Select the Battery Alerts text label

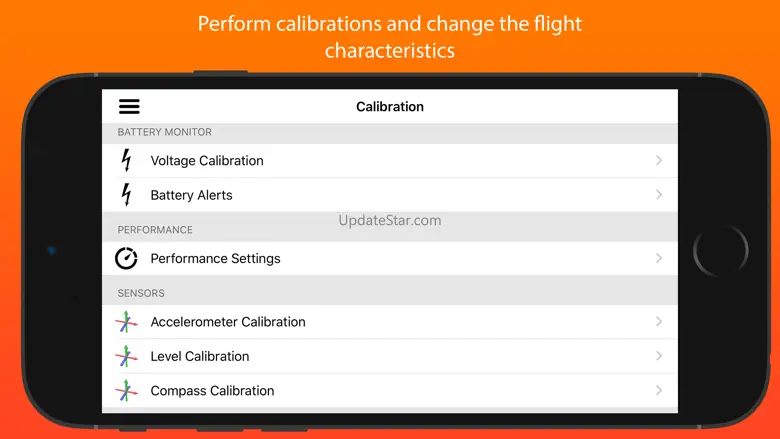click(191, 195)
